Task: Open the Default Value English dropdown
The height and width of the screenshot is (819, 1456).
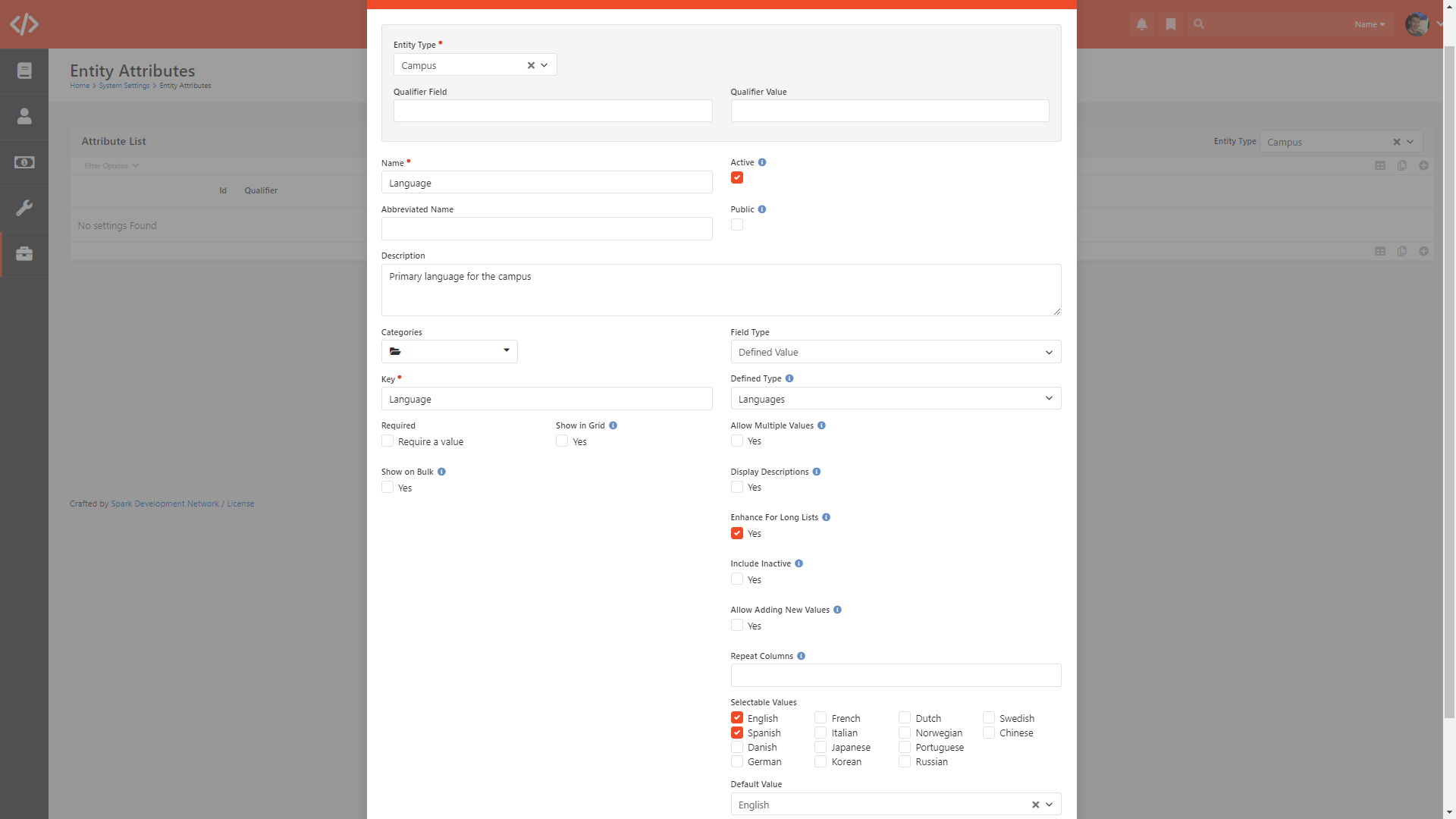Action: click(x=896, y=805)
